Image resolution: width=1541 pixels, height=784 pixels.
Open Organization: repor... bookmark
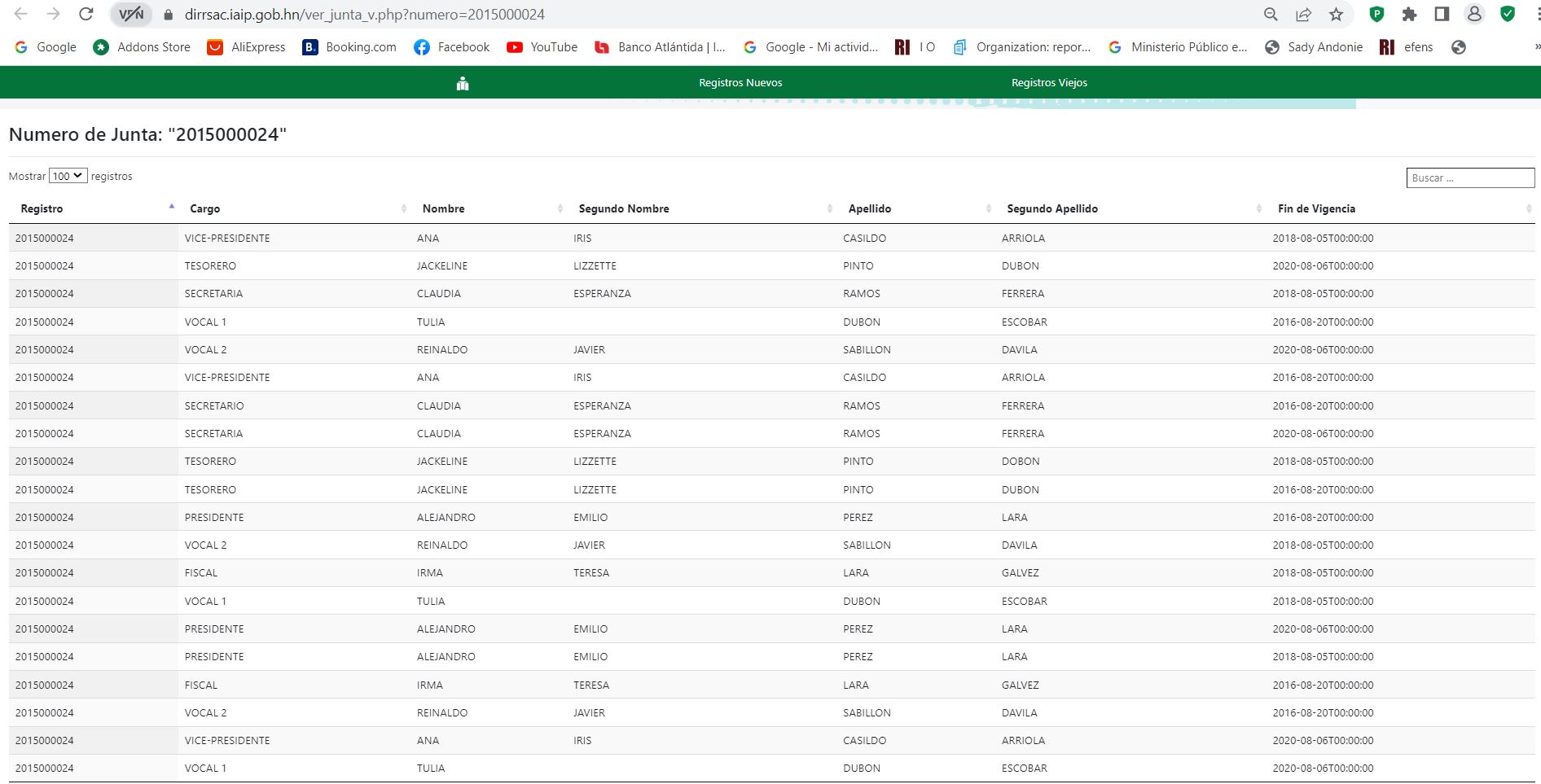click(1021, 47)
